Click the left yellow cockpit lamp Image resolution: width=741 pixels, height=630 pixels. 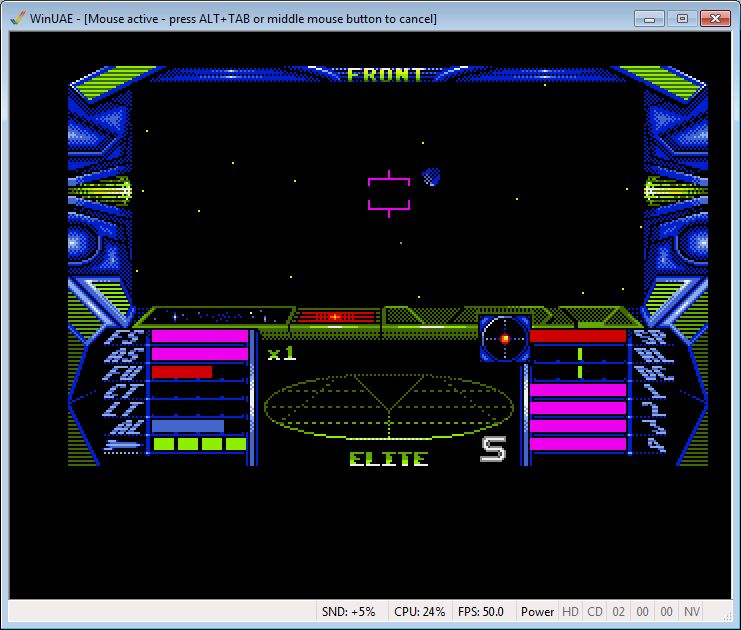tap(102, 191)
